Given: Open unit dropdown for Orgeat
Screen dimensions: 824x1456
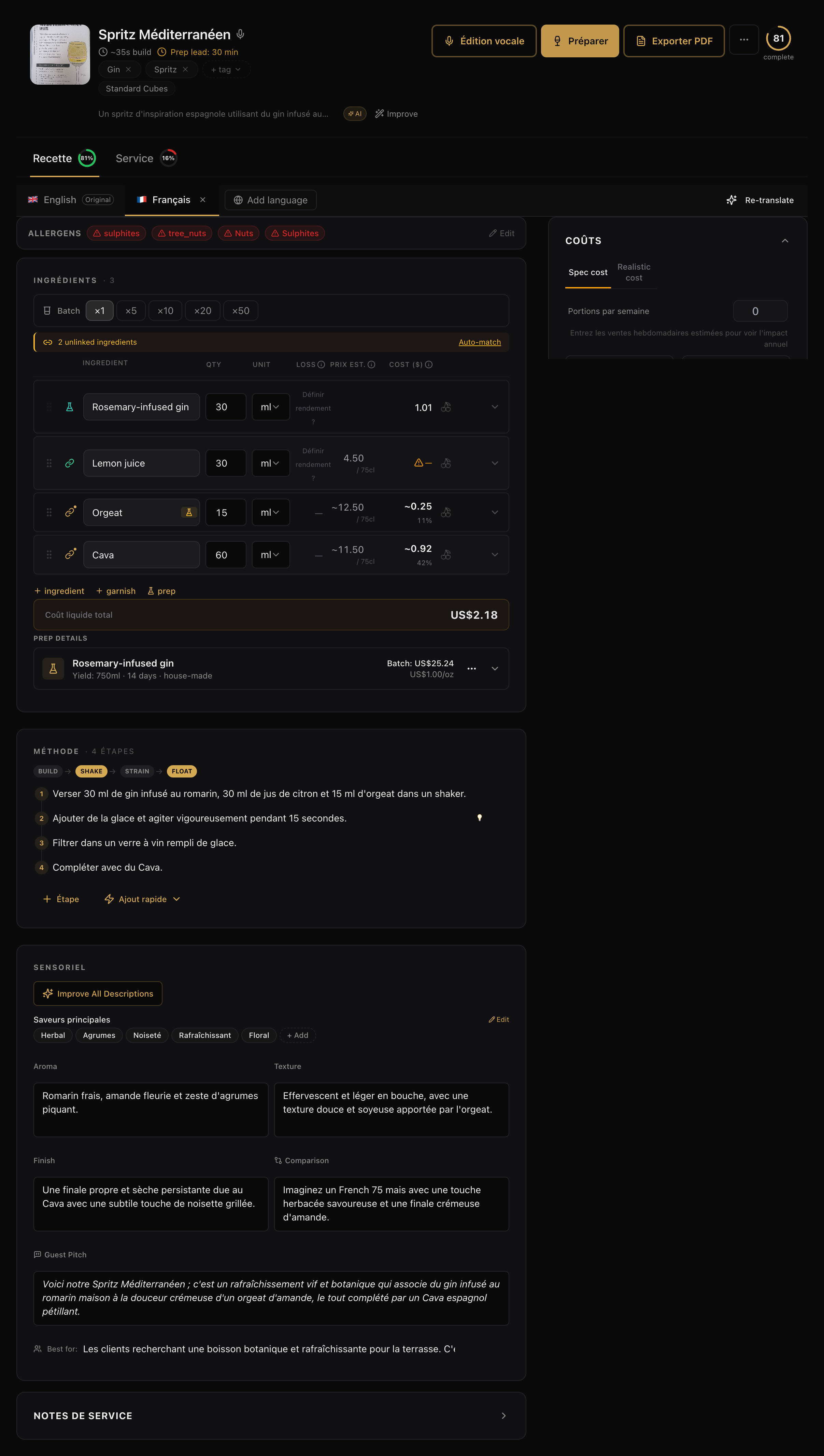Looking at the screenshot, I should pos(271,512).
